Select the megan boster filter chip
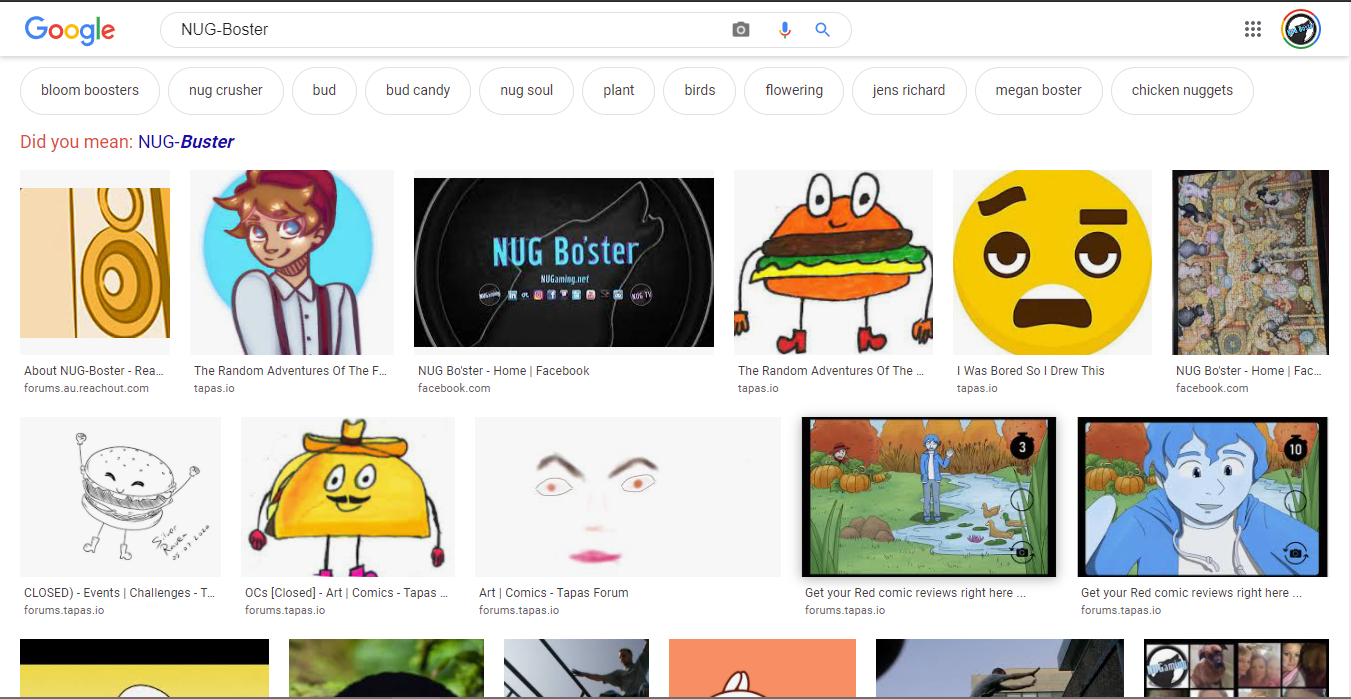1351x699 pixels. (x=1038, y=90)
